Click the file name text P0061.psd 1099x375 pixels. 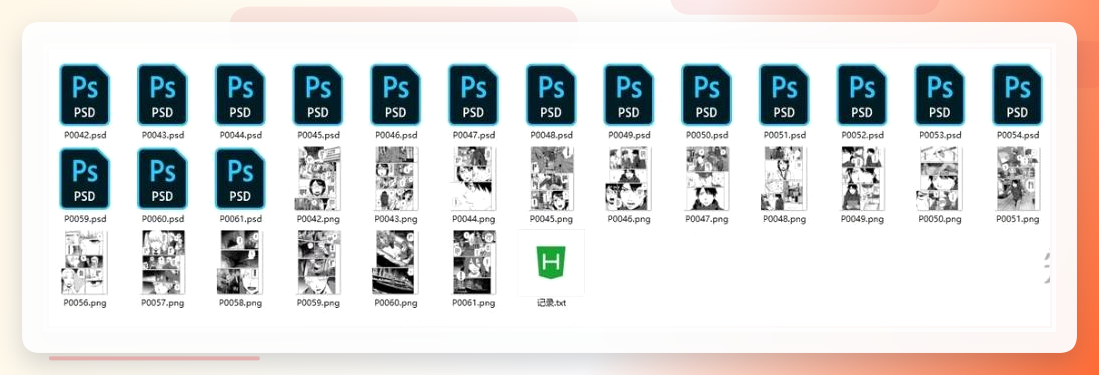240,219
